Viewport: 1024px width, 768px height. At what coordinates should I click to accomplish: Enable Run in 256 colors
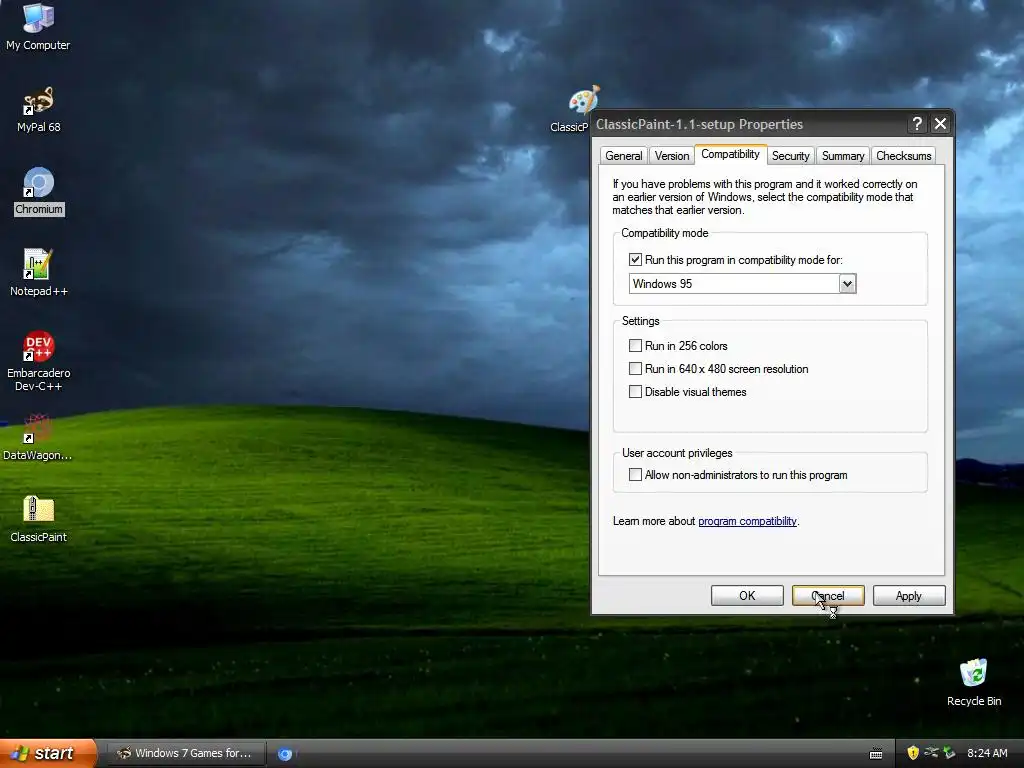(x=635, y=345)
